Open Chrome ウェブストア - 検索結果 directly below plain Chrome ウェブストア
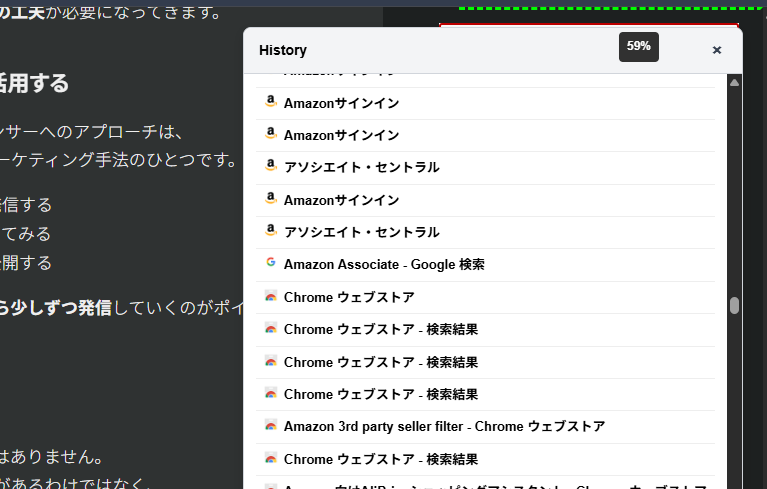The image size is (767, 489). 485,330
